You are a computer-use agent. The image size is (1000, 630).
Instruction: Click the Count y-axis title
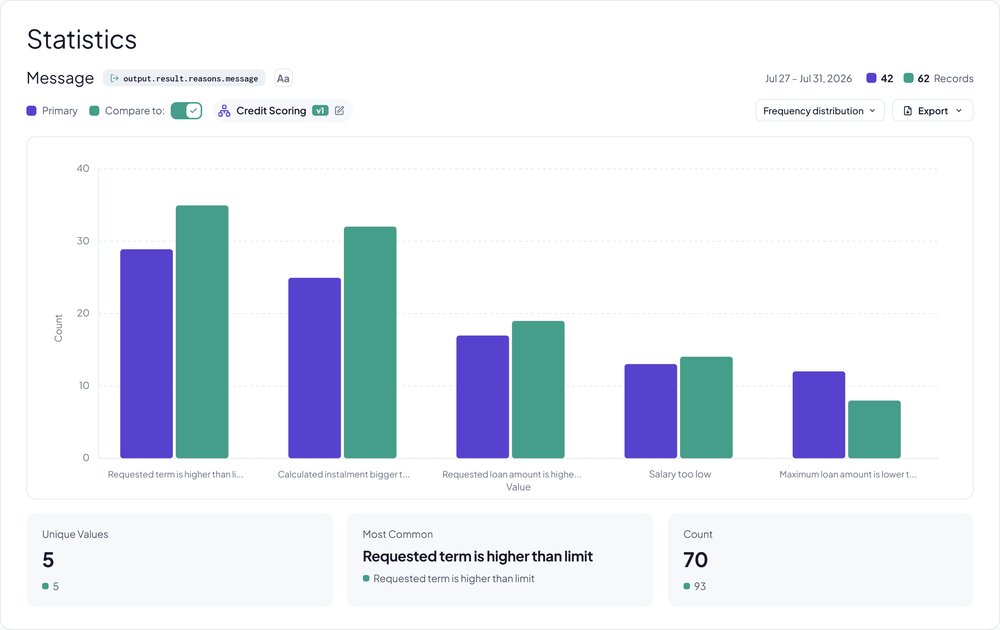[58, 328]
